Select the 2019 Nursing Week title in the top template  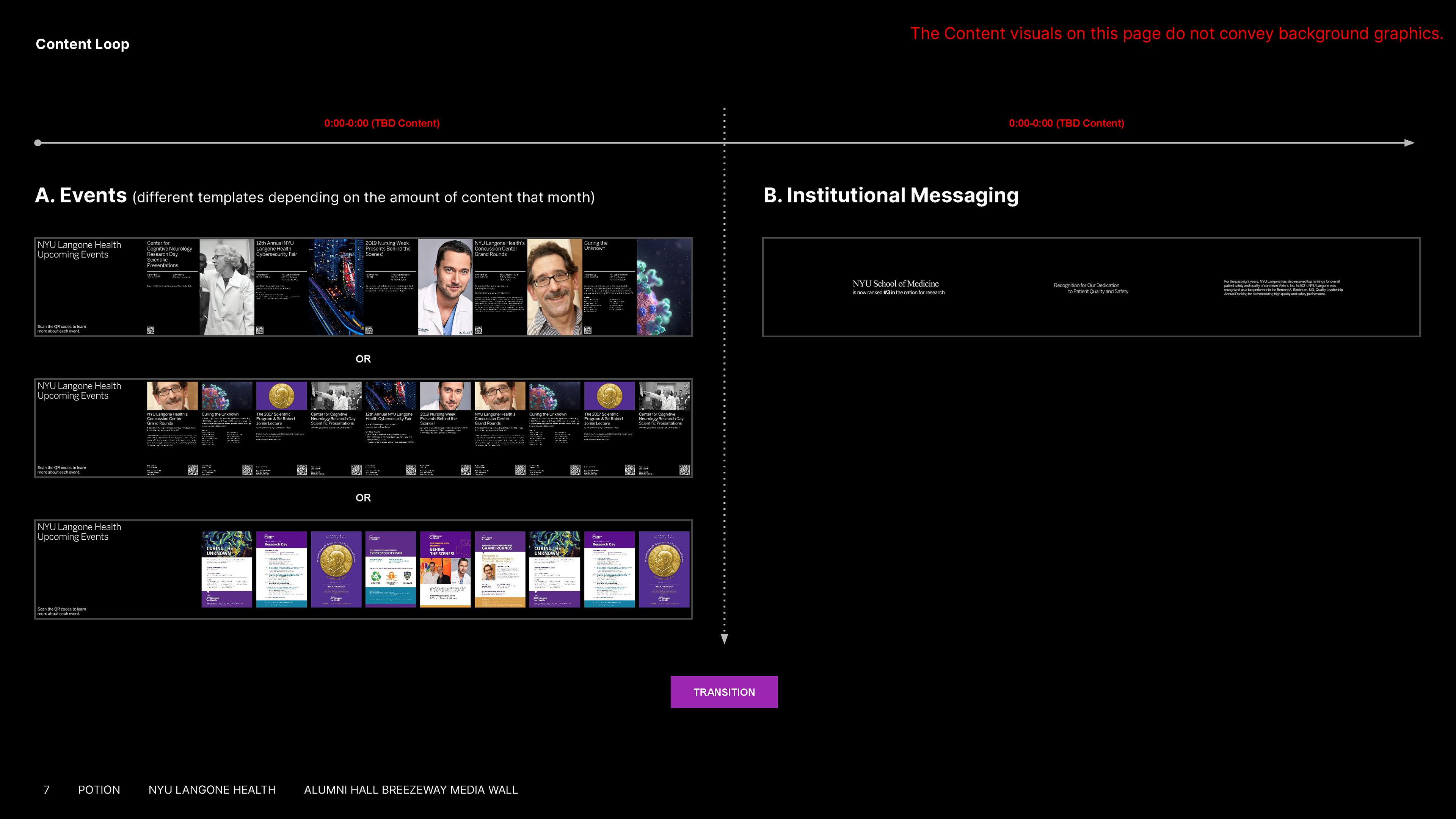[388, 249]
